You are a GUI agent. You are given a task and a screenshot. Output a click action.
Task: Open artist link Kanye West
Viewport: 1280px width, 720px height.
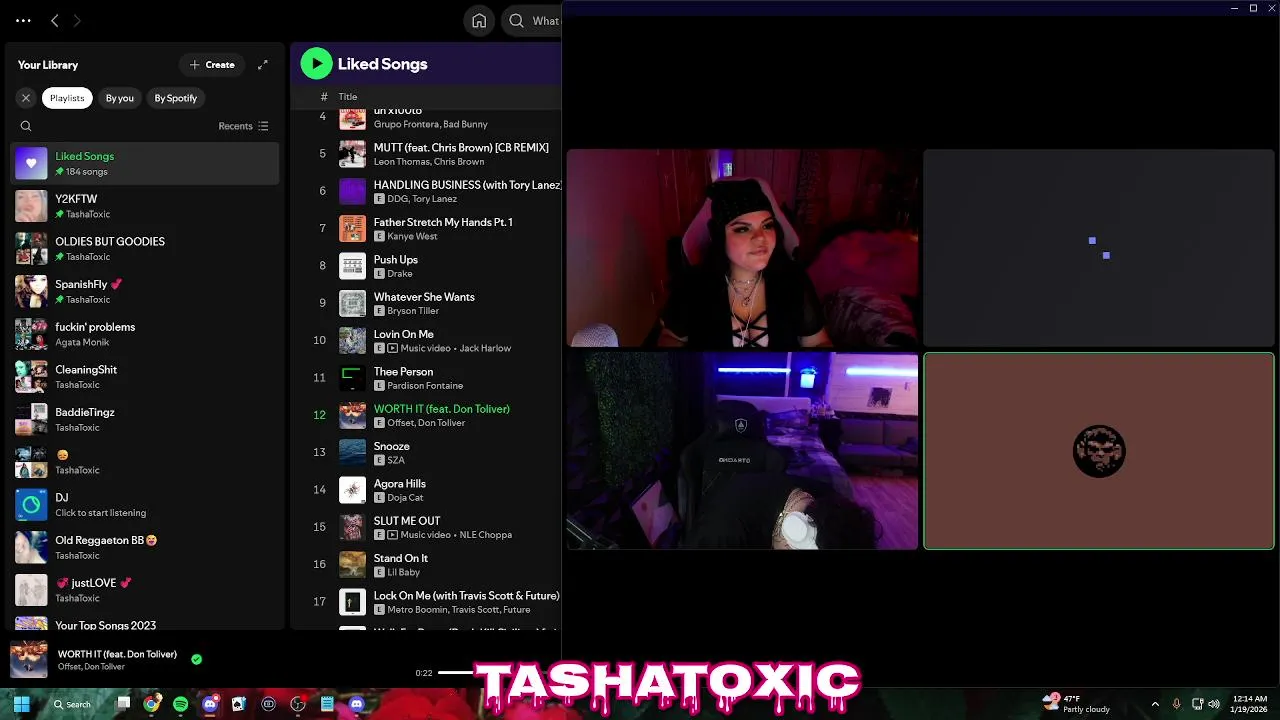pyautogui.click(x=412, y=237)
